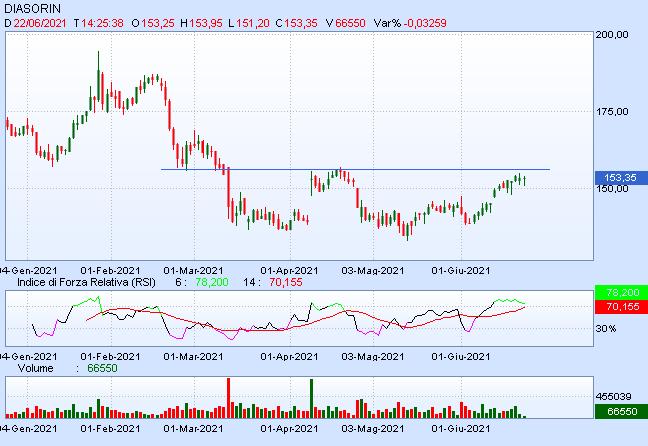Click 01-Apr-2021 on the volume panel axis
Screen dimensions: 648x446
point(289,429)
